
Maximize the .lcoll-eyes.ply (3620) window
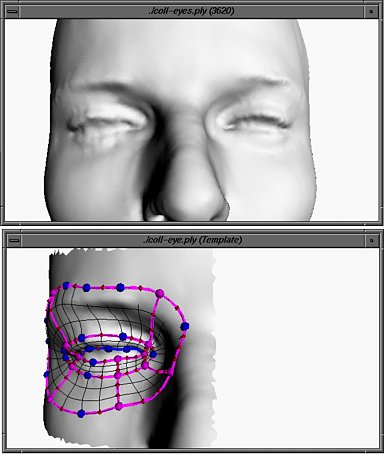click(371, 11)
